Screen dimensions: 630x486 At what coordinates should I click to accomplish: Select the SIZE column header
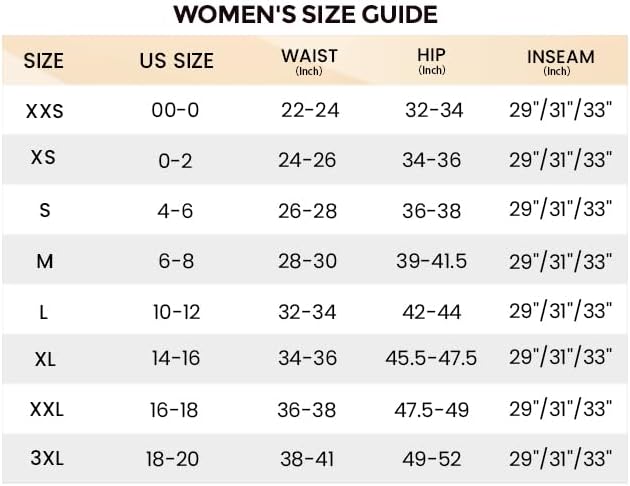tap(43, 61)
